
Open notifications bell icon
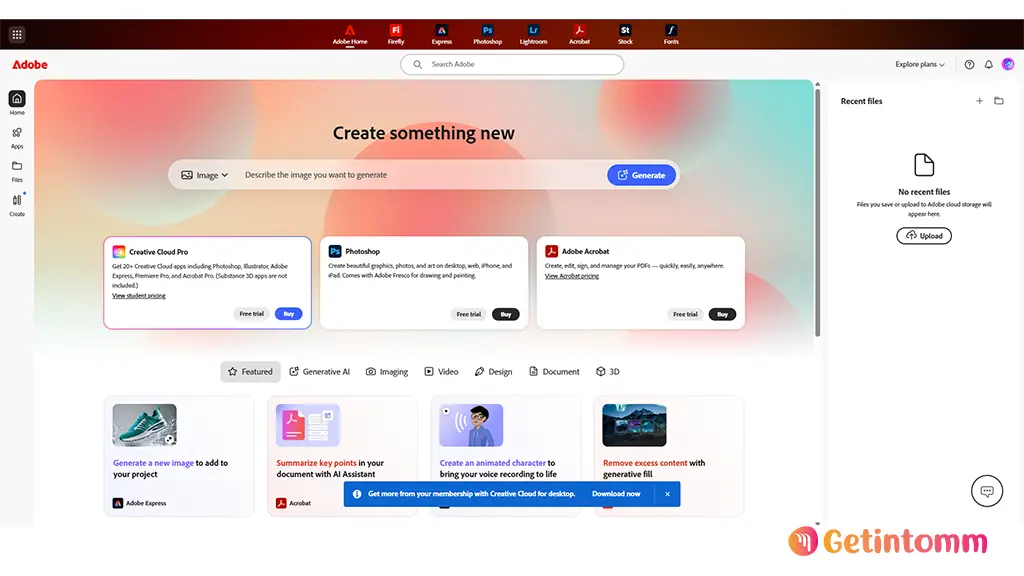pos(989,64)
